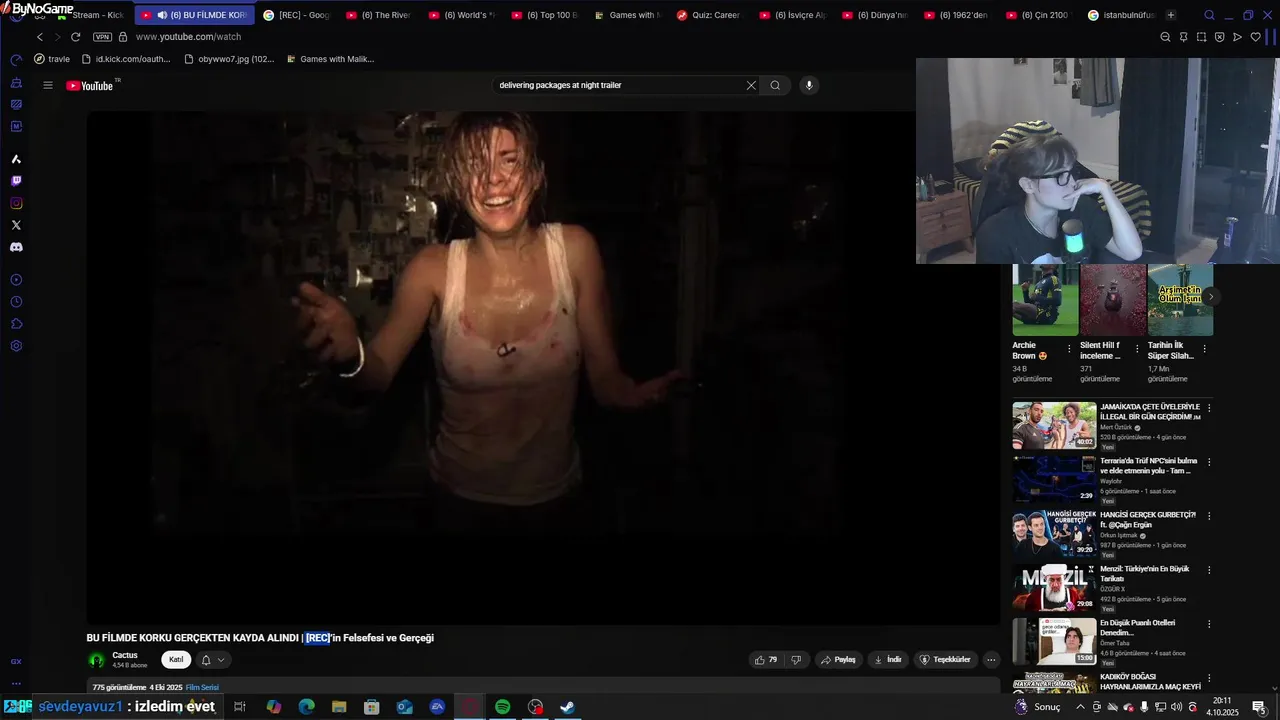Play the Menzil: Türkiye'nin En Büyük Tarikatı video
The width and height of the screenshot is (1280, 720).
[x=1054, y=587]
